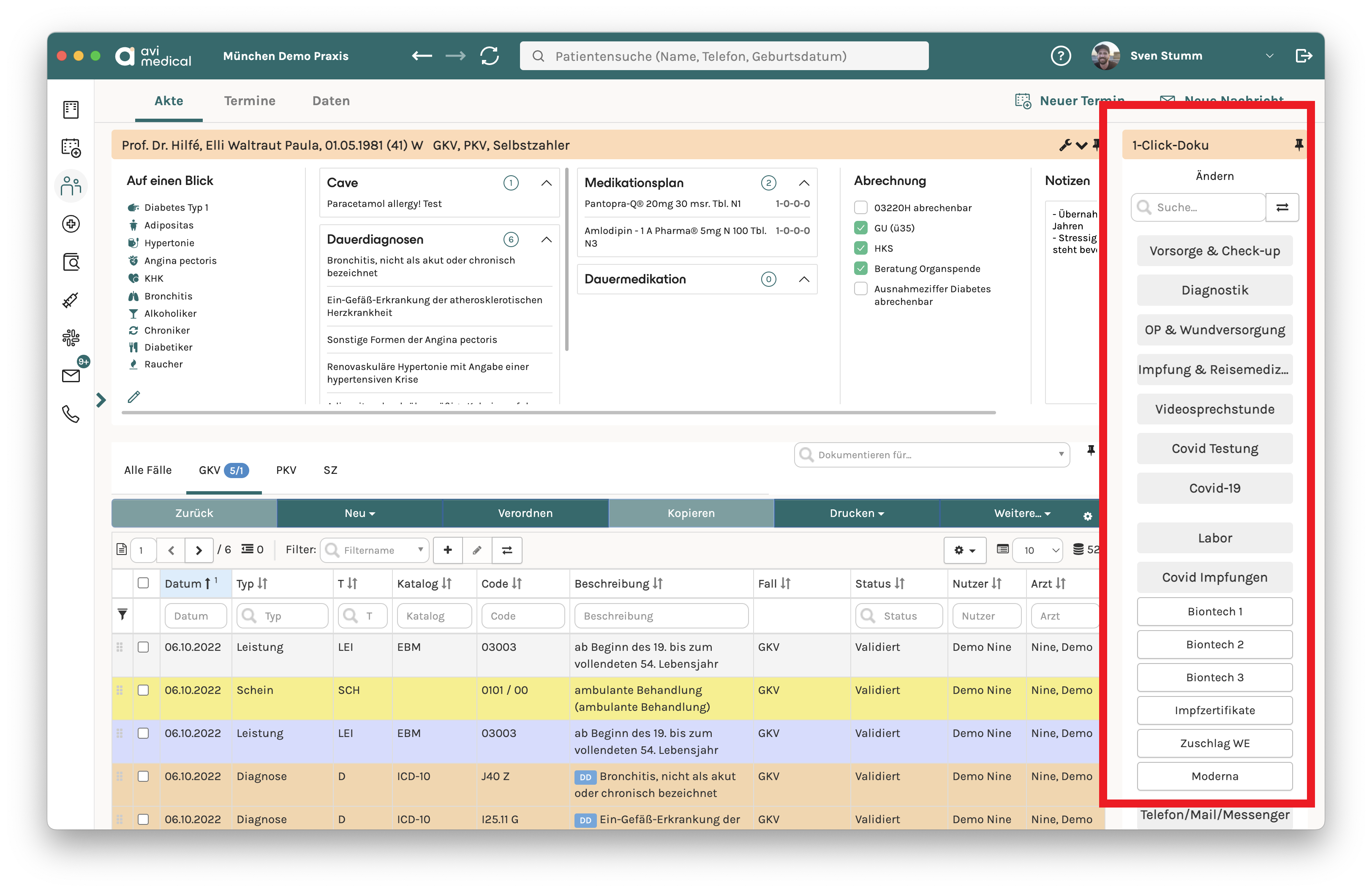
Task: Open the mail inbox with 9+ badge
Action: tap(71, 376)
